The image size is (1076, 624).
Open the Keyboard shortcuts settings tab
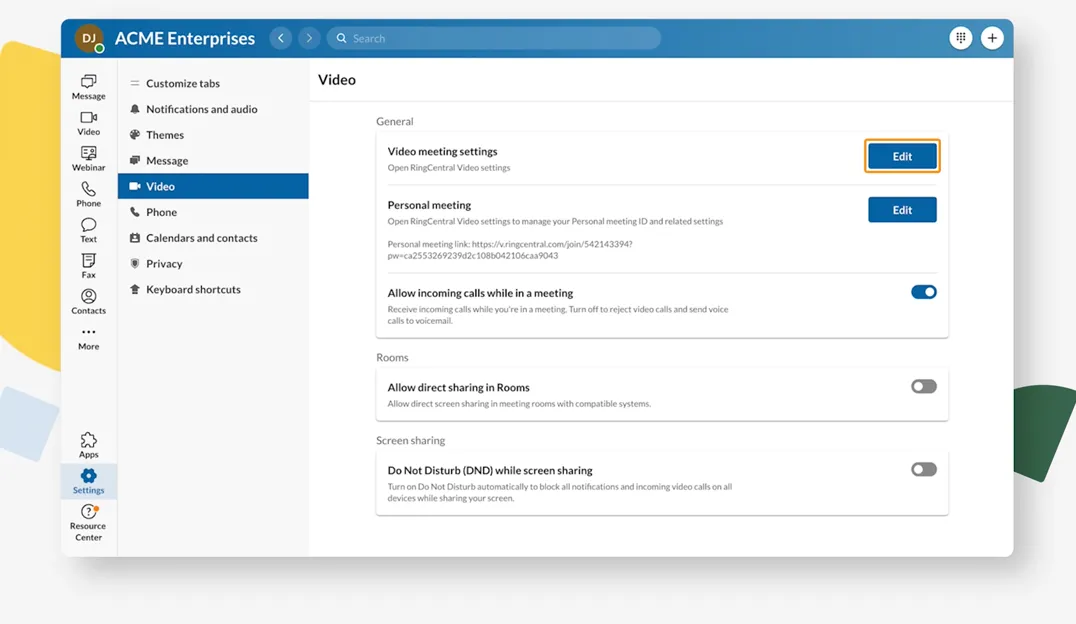tap(193, 289)
